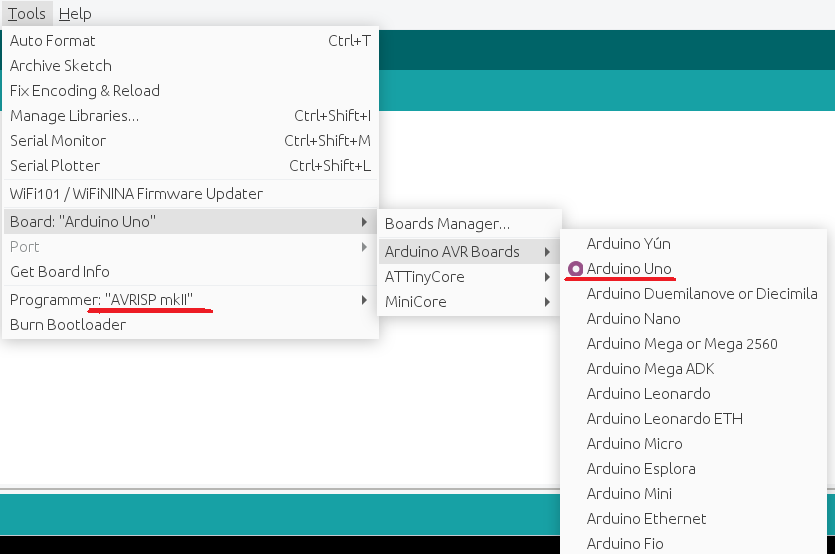Image resolution: width=835 pixels, height=554 pixels.
Task: Run Auto Format on the sketch
Action: point(191,40)
